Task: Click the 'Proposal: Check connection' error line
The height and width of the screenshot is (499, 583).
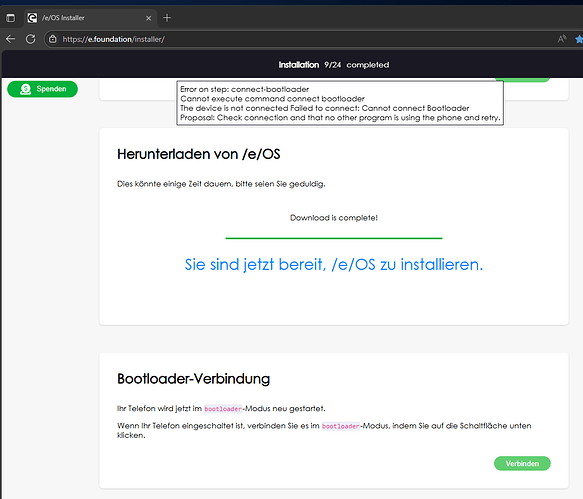Action: (x=340, y=118)
